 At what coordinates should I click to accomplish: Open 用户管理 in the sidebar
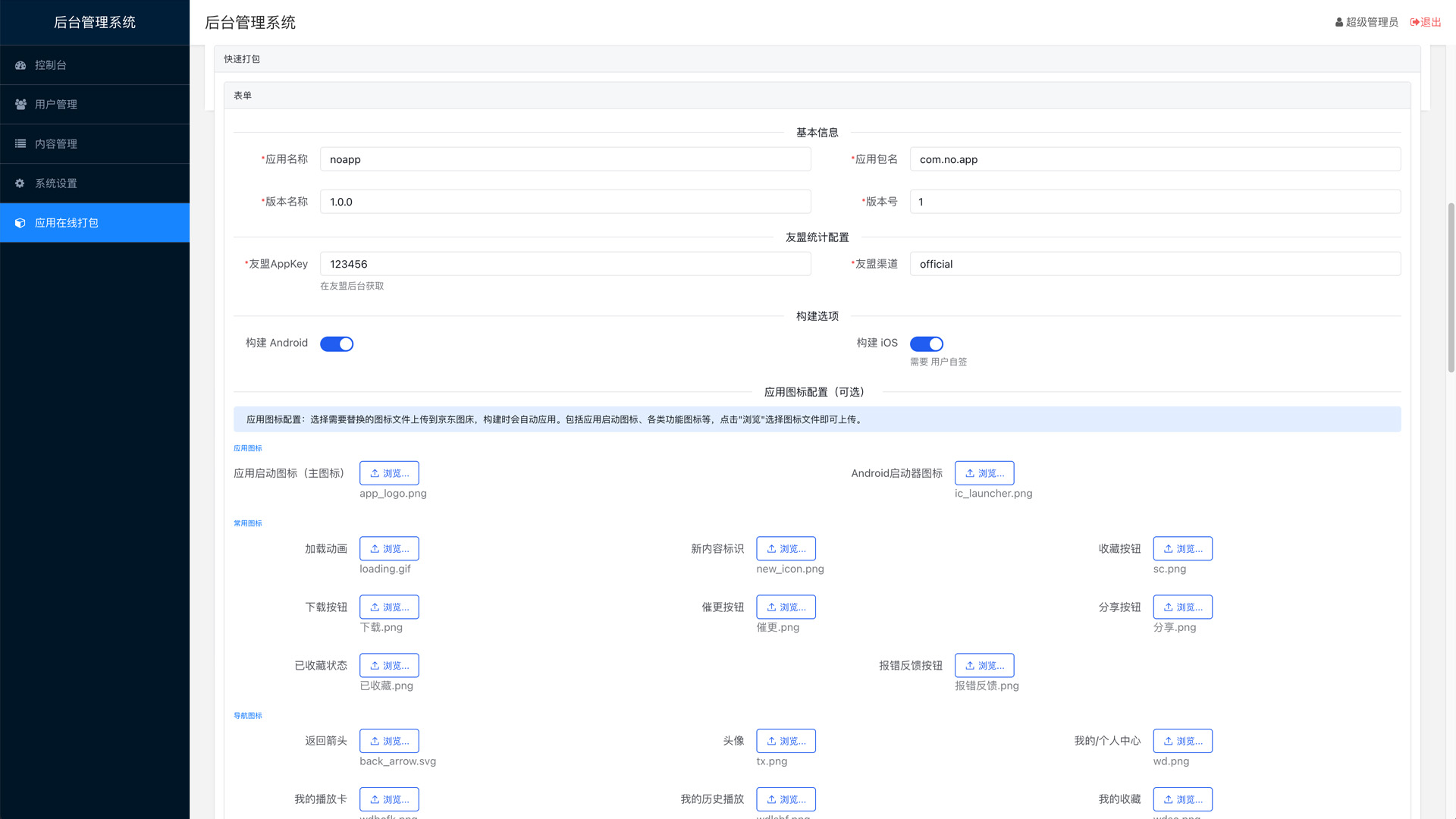[x=54, y=104]
